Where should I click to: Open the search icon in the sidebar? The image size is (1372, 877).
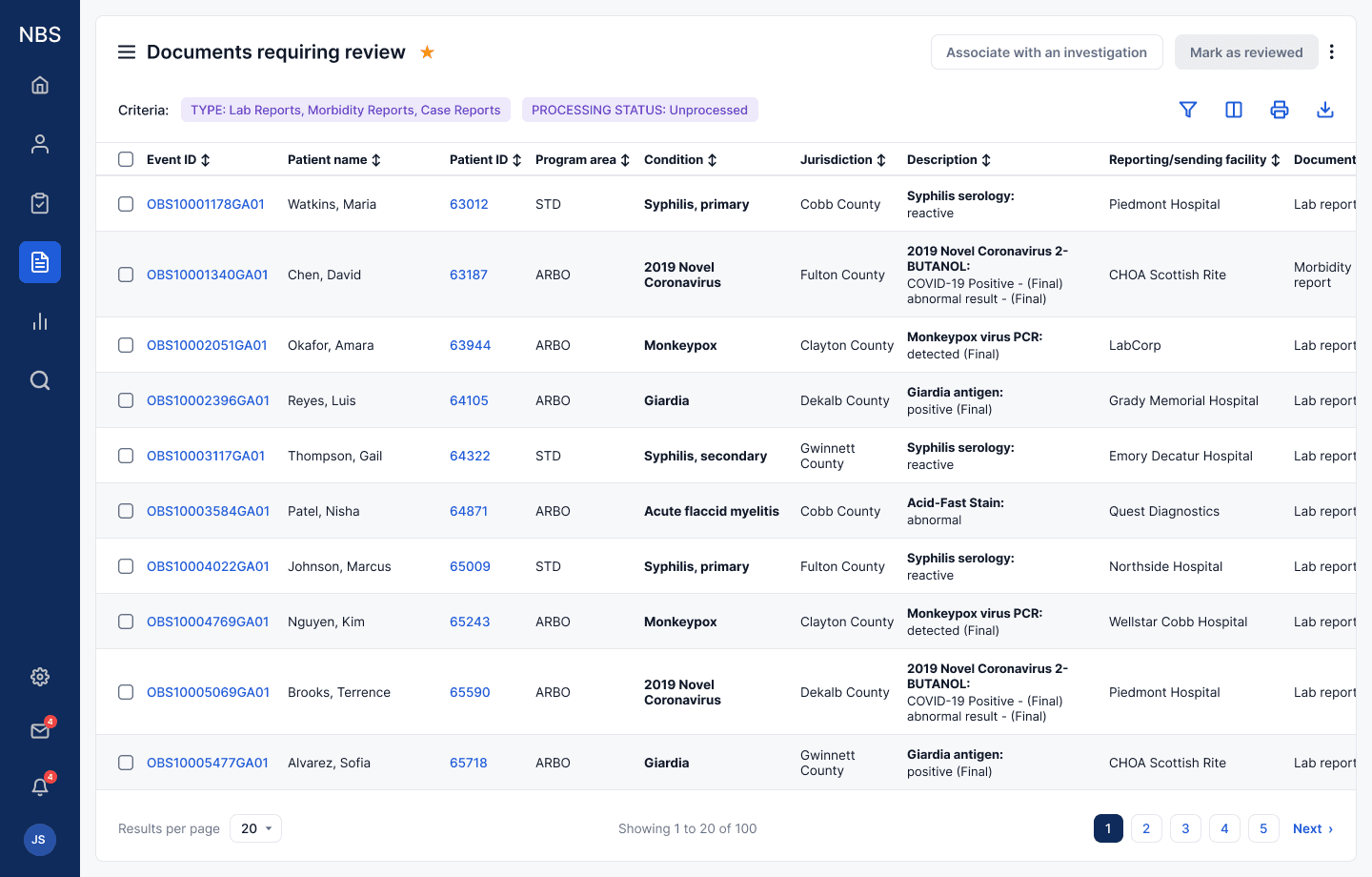coord(40,380)
